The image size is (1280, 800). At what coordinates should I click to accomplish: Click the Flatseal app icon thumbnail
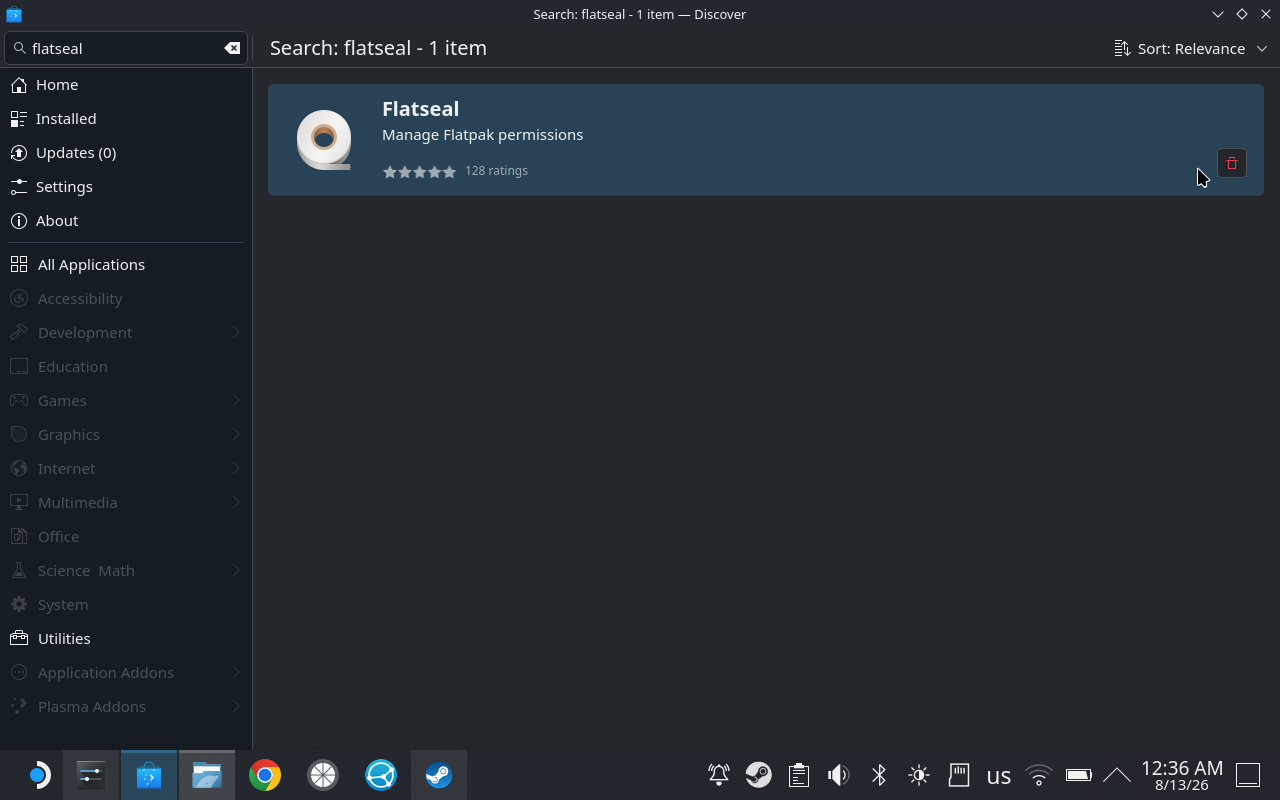[324, 139]
